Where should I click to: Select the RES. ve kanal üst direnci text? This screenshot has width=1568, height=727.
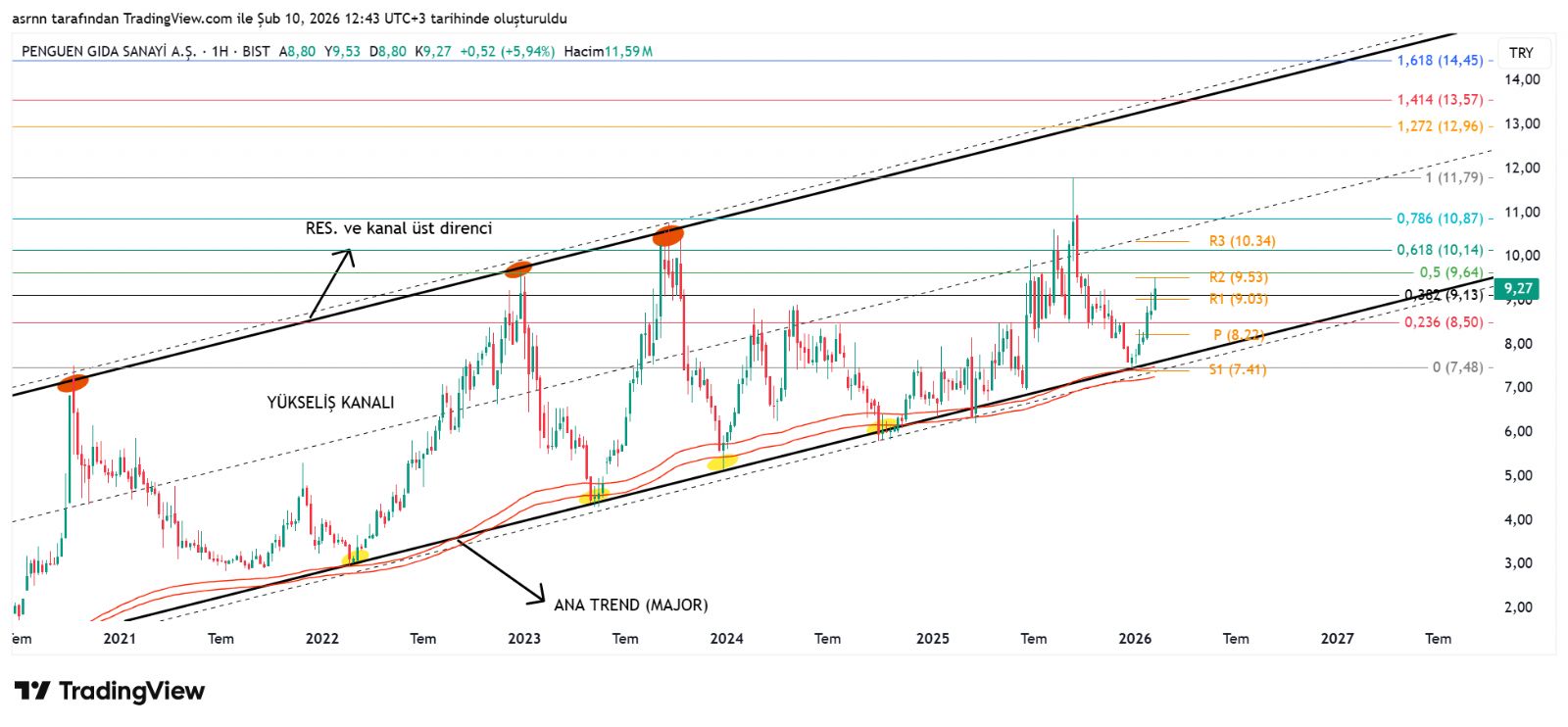coord(399,228)
